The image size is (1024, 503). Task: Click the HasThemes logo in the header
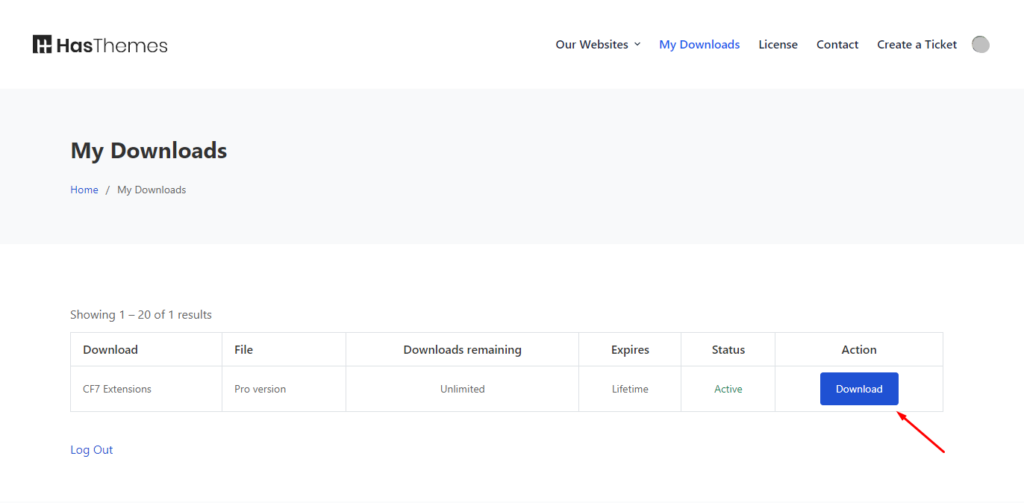click(x=100, y=45)
